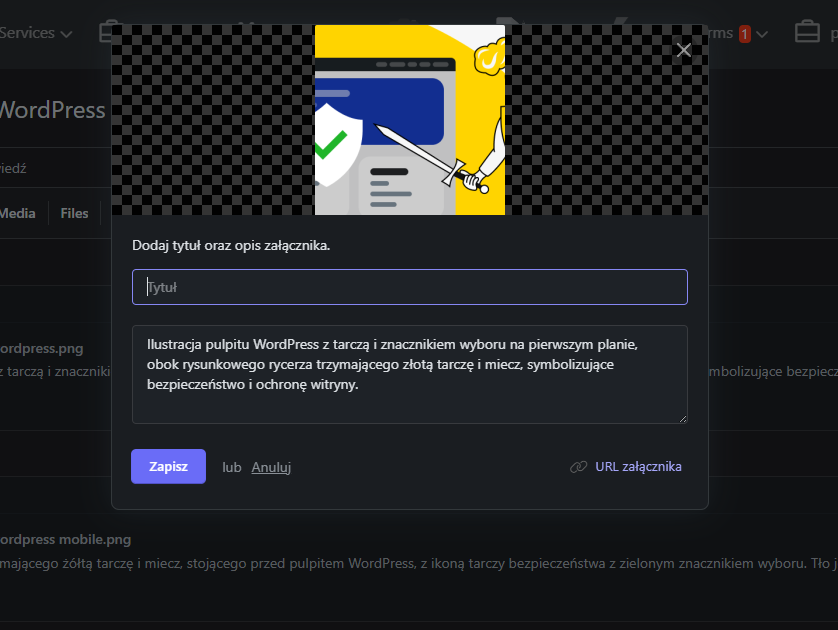Click the description textarea resize handle
This screenshot has width=838, height=630.
click(682, 418)
